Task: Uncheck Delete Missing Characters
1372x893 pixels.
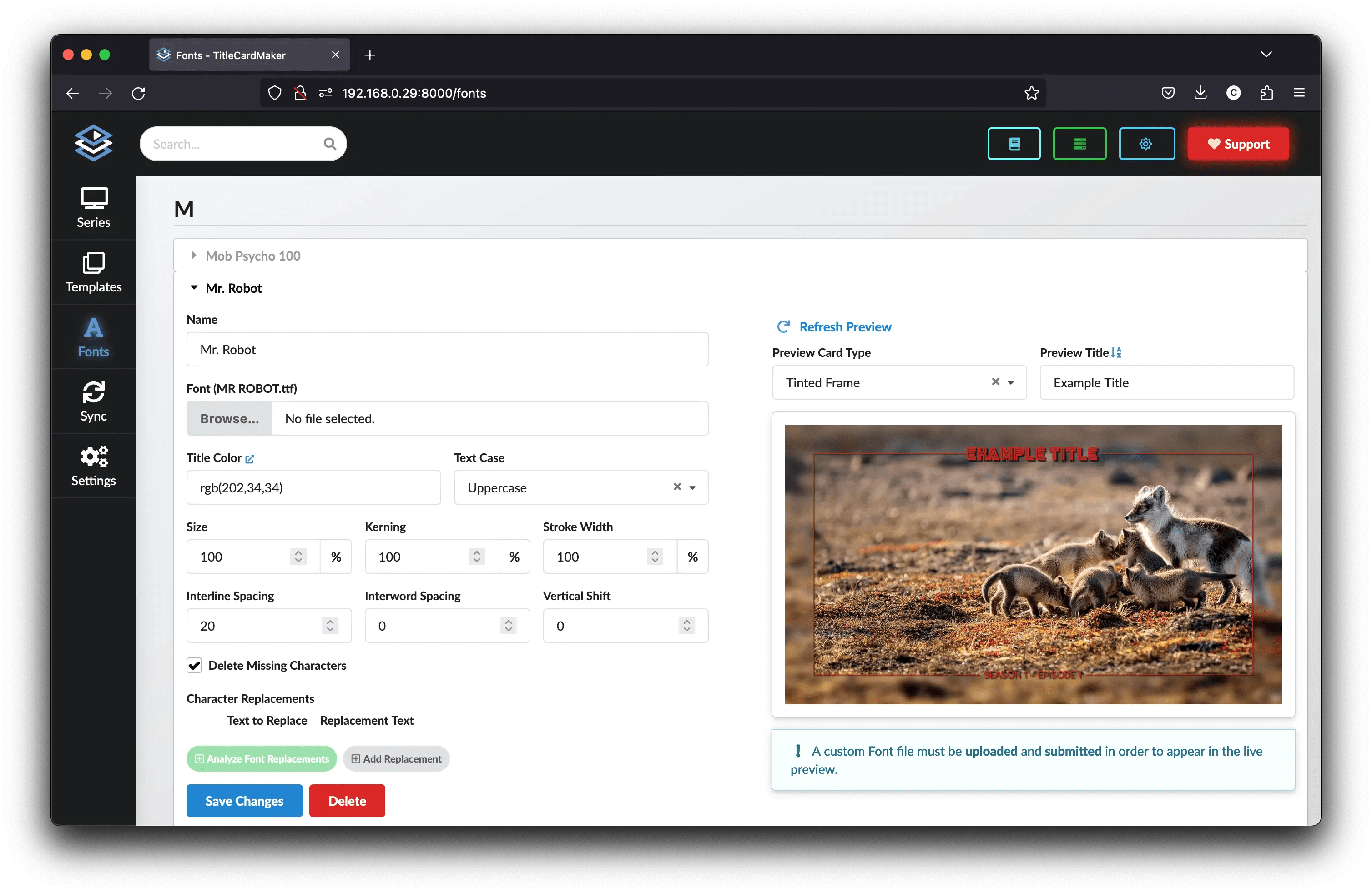Action: pyautogui.click(x=194, y=665)
